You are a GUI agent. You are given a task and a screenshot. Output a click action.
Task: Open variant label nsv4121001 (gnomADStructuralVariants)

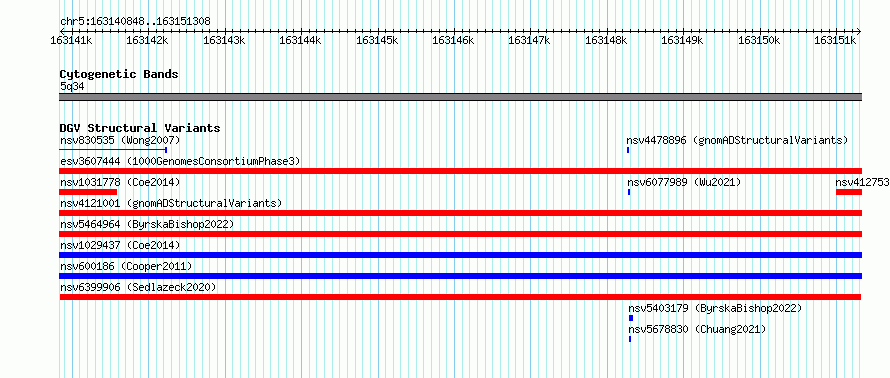point(171,203)
